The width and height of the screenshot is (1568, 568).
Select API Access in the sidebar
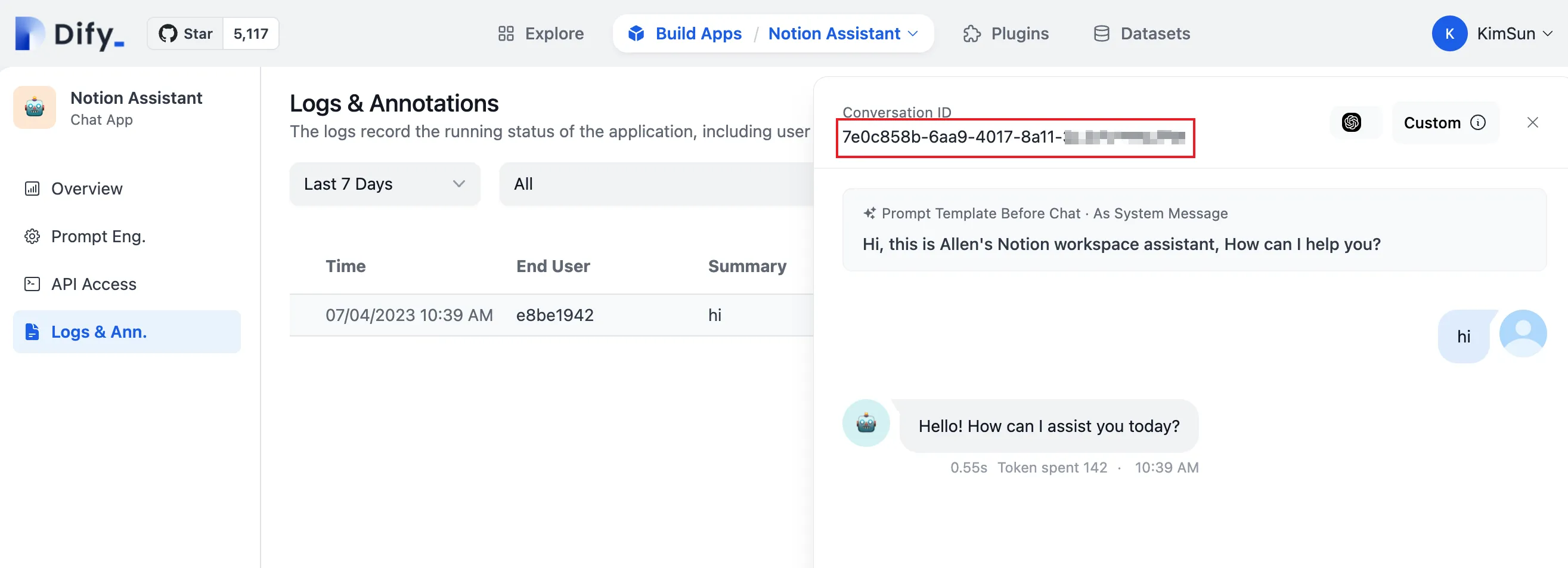(x=93, y=284)
